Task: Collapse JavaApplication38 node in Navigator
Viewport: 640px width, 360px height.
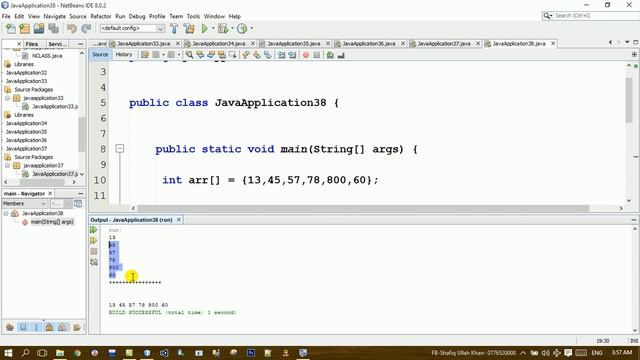Action: (6, 213)
